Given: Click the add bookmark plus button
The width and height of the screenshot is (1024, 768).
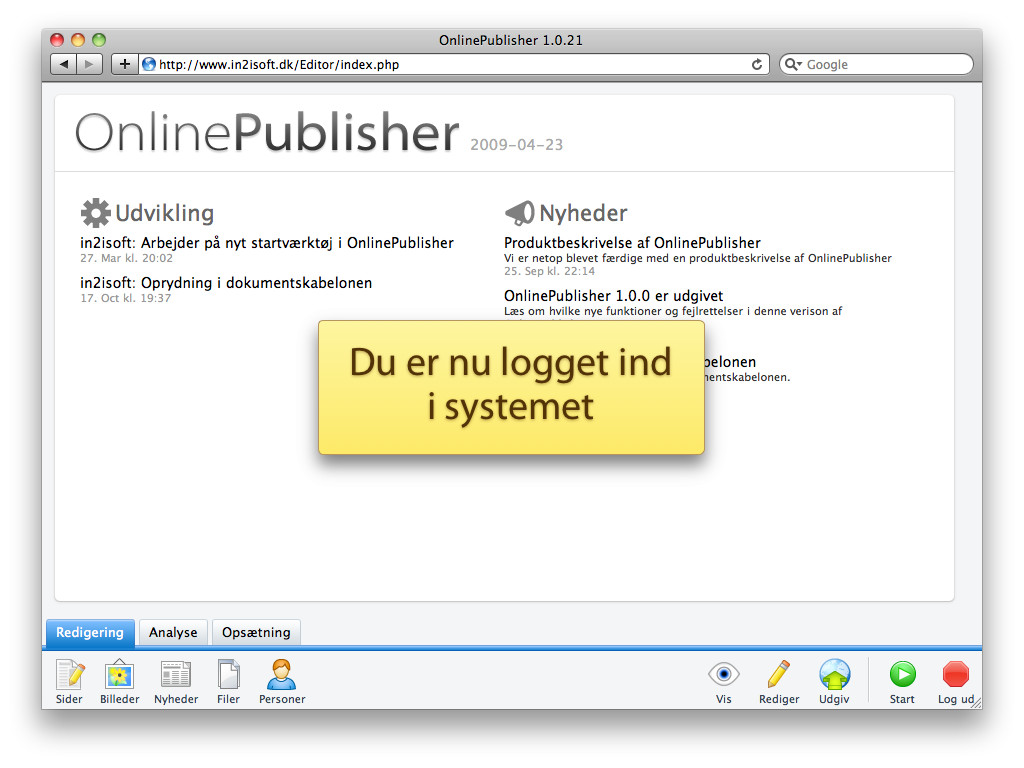Looking at the screenshot, I should pos(125,64).
